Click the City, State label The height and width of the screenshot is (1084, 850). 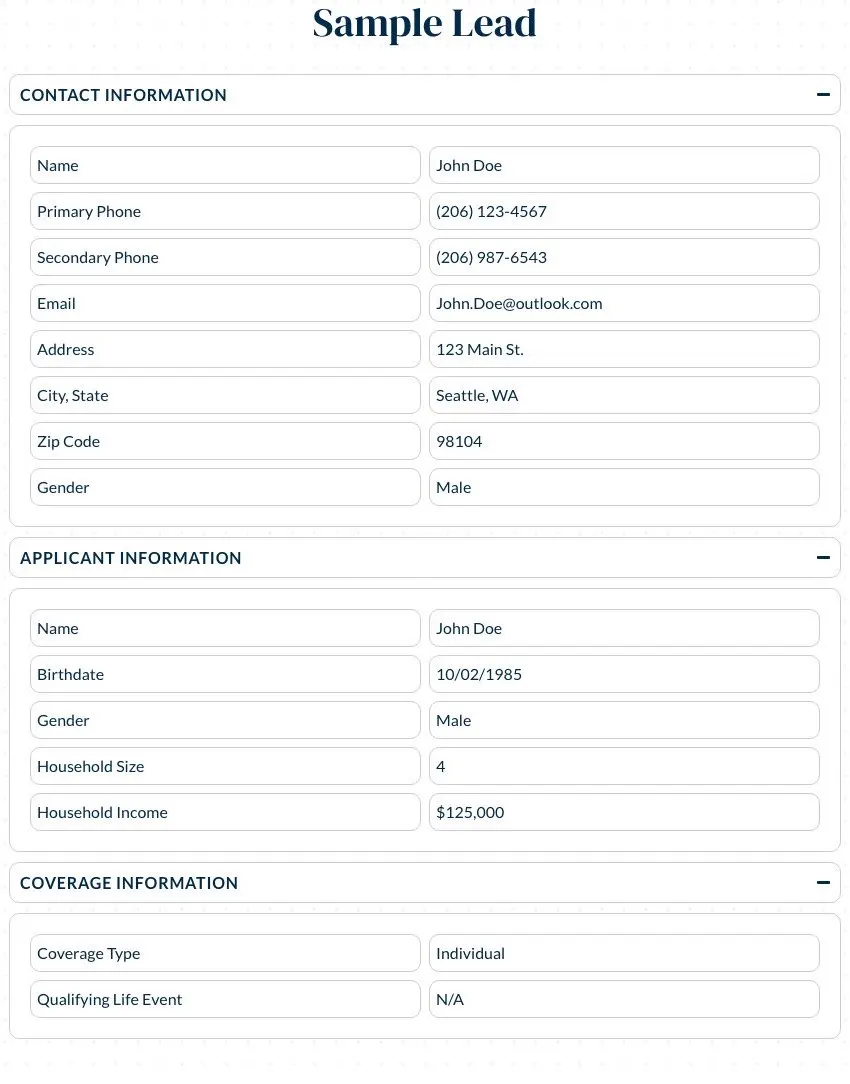(x=225, y=395)
